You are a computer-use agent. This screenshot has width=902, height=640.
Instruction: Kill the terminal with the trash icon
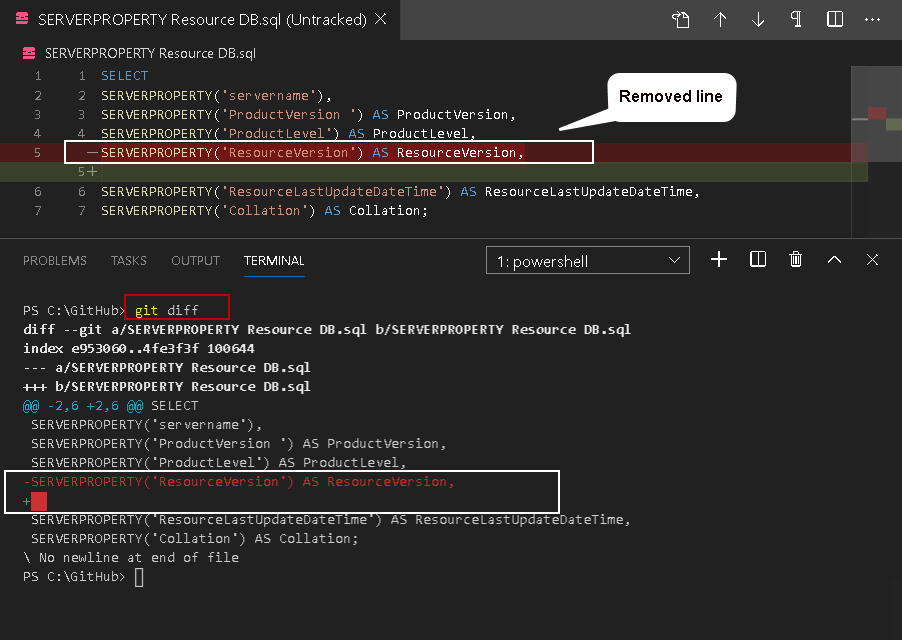tap(796, 260)
